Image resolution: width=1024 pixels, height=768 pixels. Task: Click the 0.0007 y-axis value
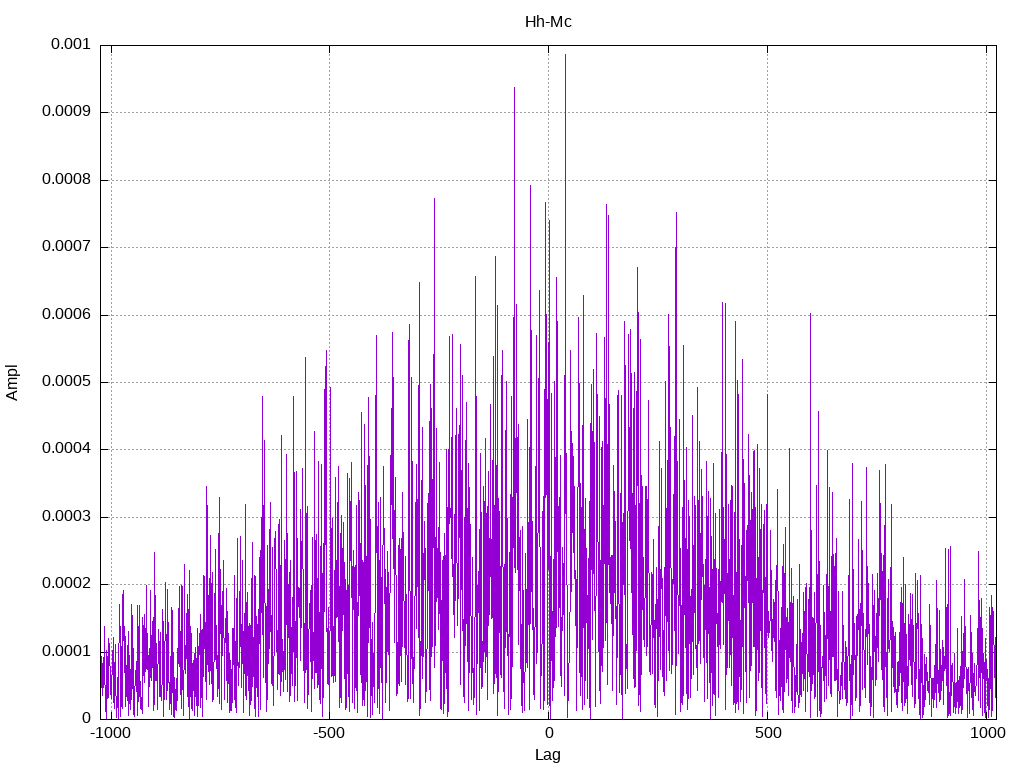(66, 247)
